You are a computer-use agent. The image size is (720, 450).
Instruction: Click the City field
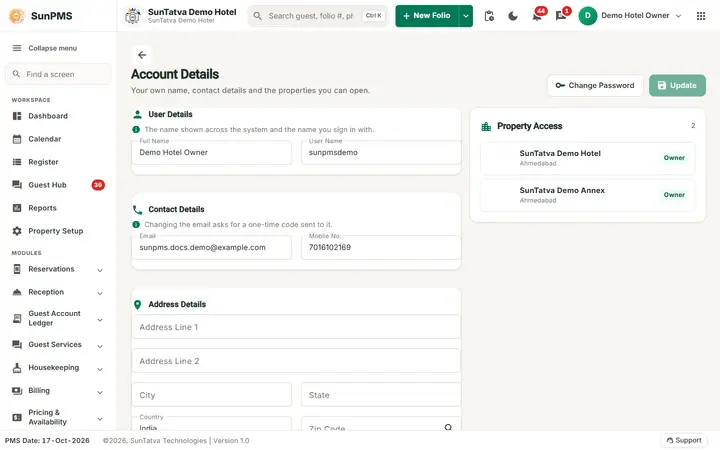212,395
